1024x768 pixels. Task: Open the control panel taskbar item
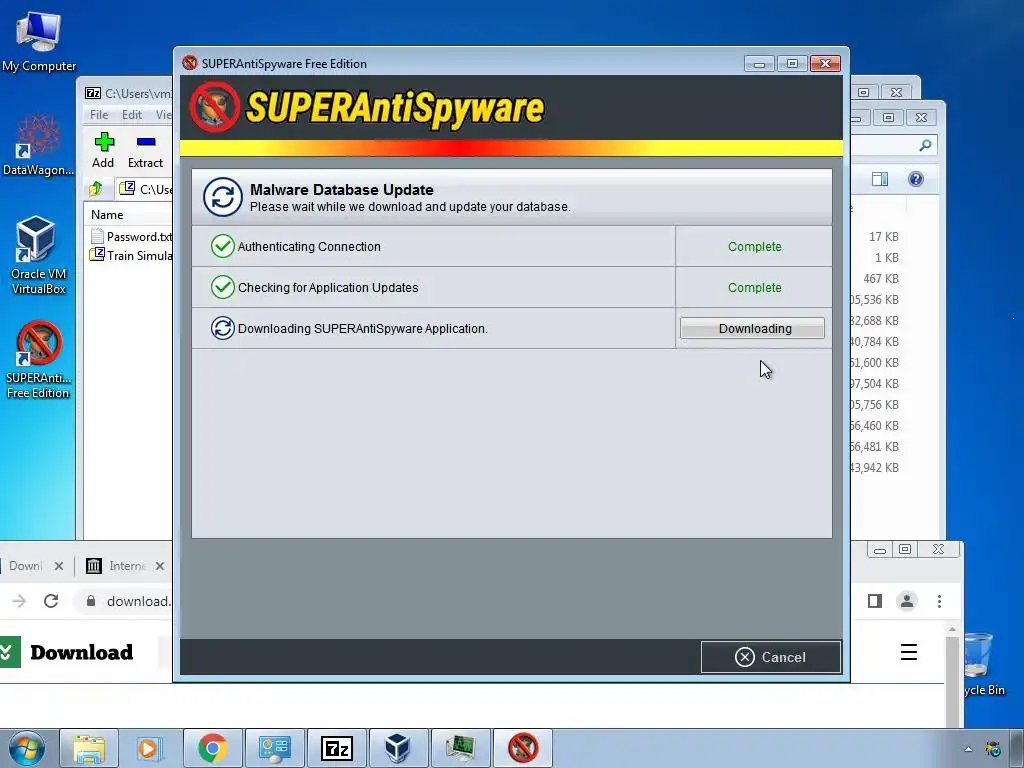click(274, 748)
